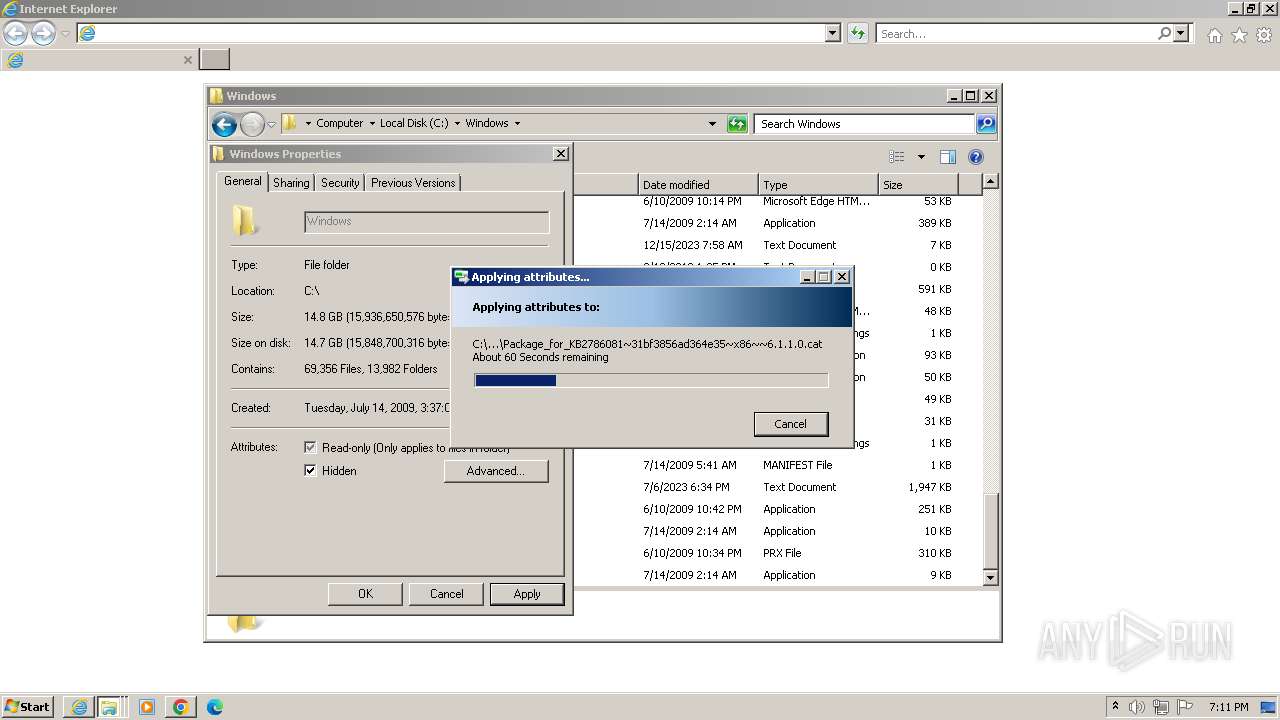
Task: Click the taskbar clock 7:11 PM
Action: click(x=1228, y=707)
